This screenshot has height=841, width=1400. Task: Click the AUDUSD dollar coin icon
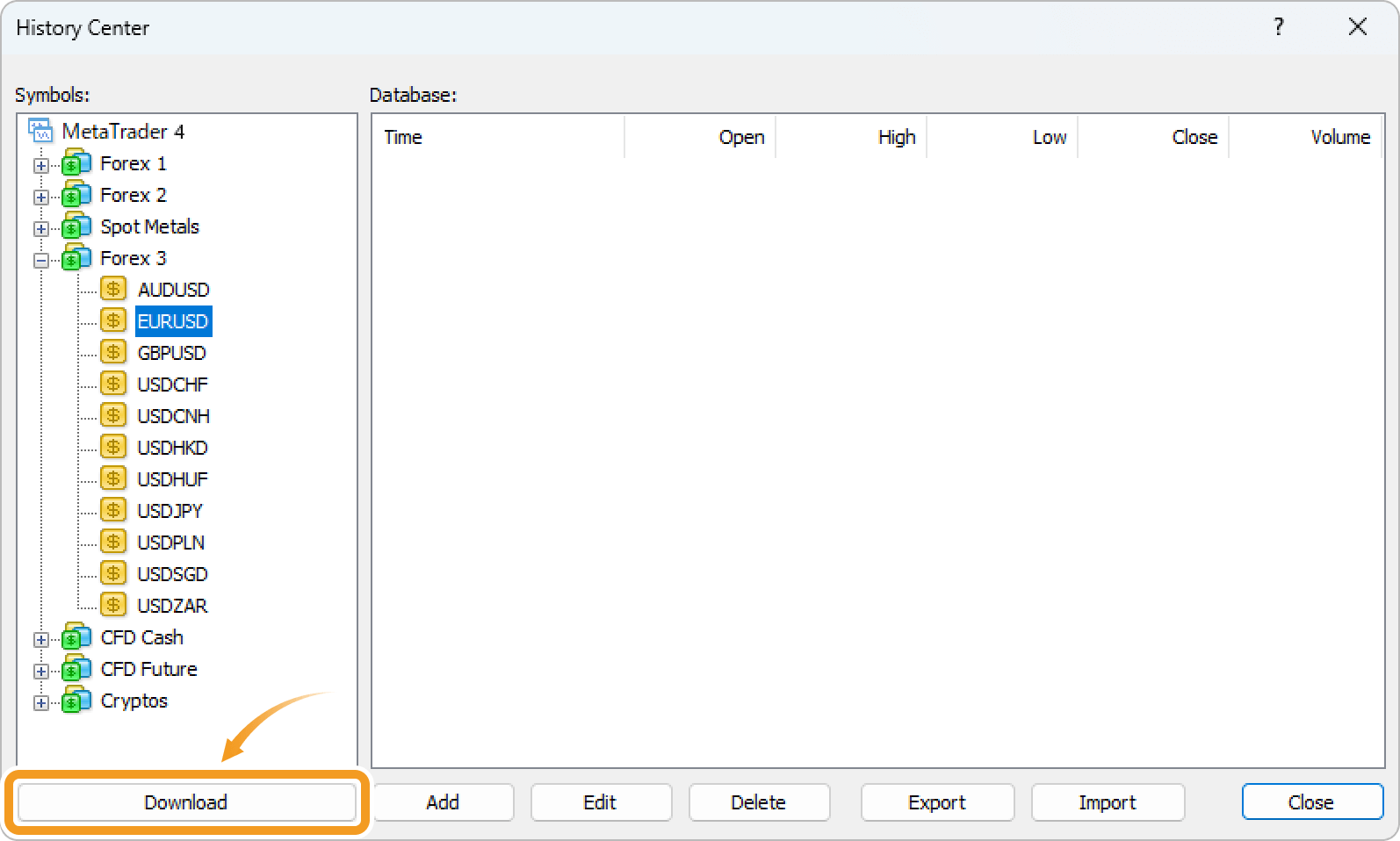tap(113, 289)
